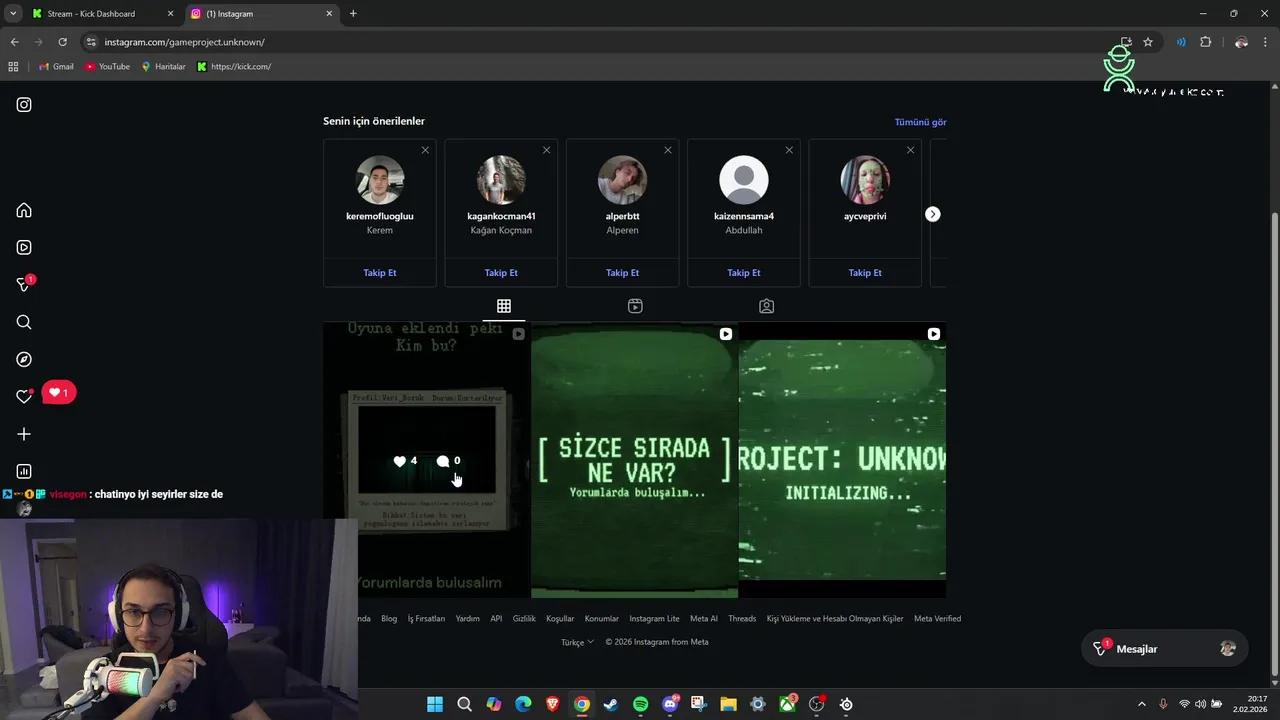The image size is (1280, 720).
Task: Follow kaizennsama4 with Takip Et
Action: point(744,272)
